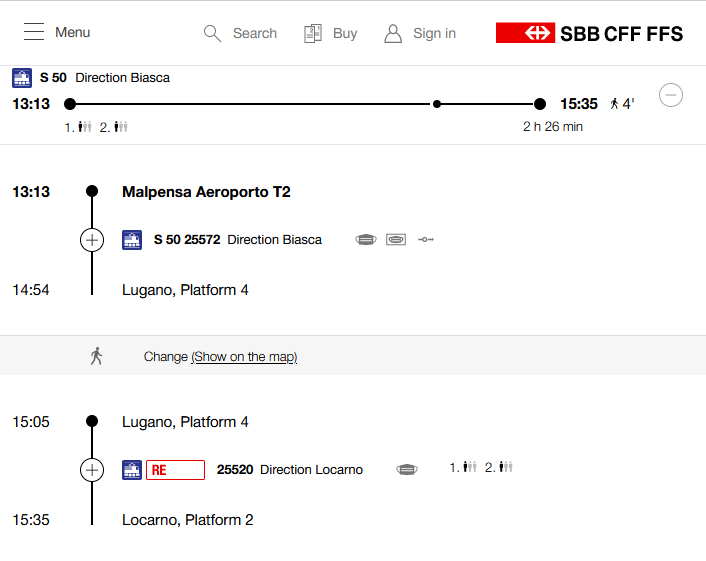Click the face mask icon on RE 25520
The height and width of the screenshot is (561, 706).
(407, 470)
